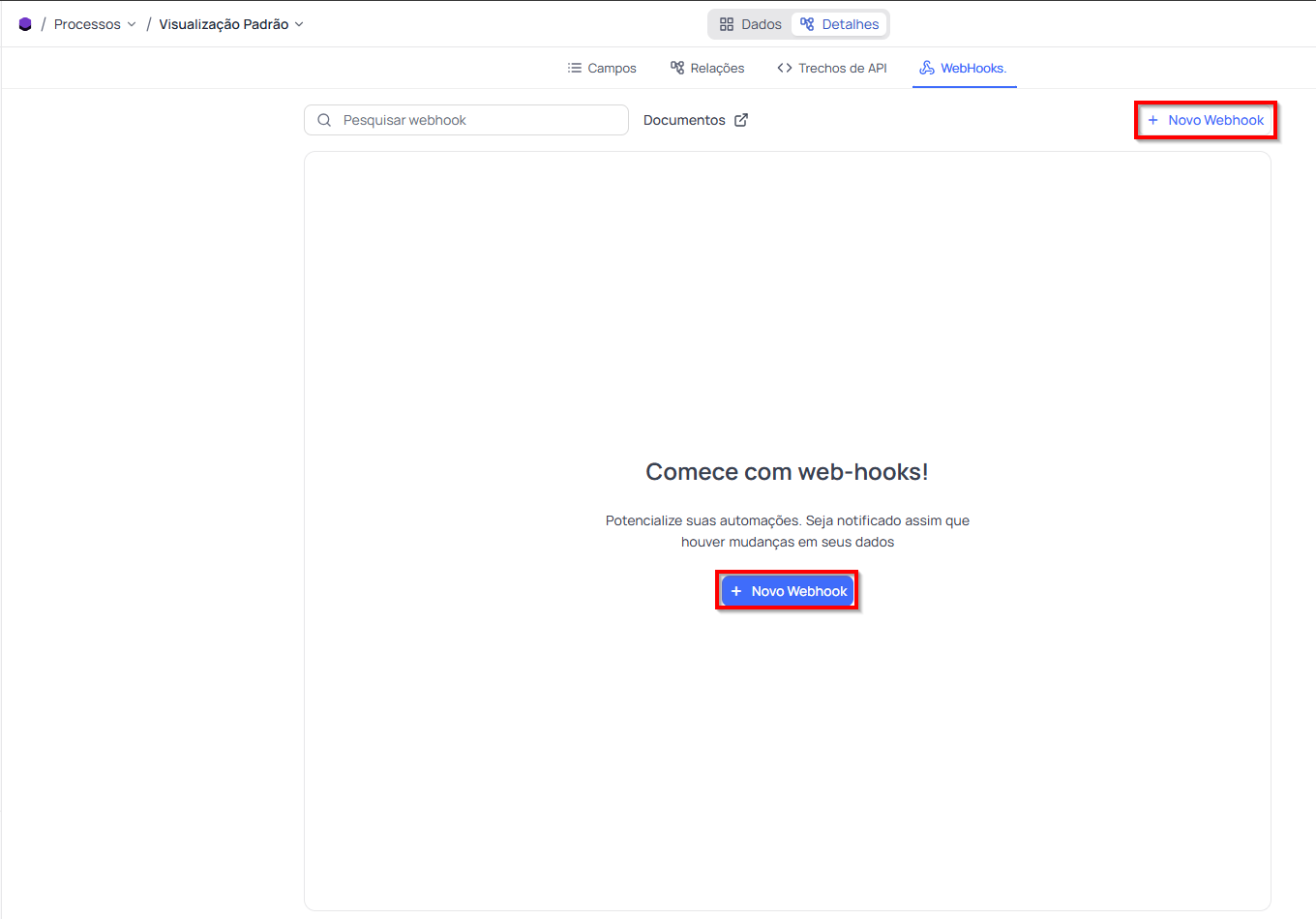Image resolution: width=1316 pixels, height=919 pixels.
Task: Select Detalhes in the view switcher
Action: tap(838, 23)
